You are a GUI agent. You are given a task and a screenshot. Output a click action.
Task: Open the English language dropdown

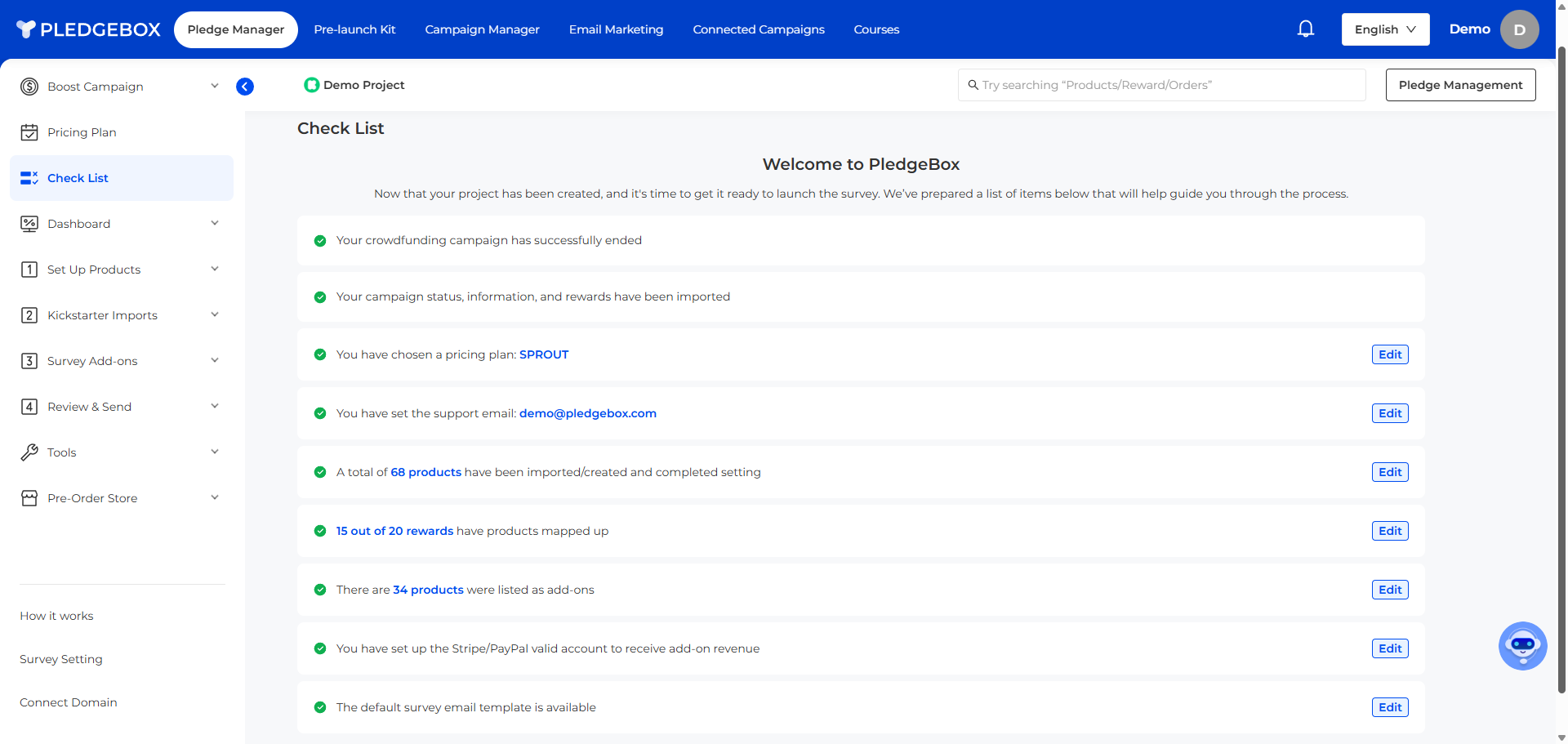pos(1385,29)
